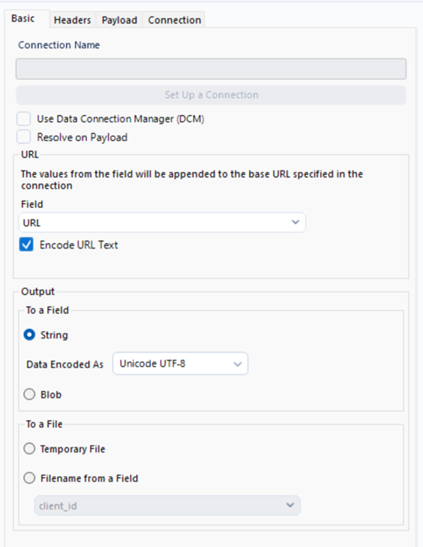Uncheck Encode URL Text checkbox
Image resolution: width=423 pixels, height=547 pixels.
coord(27,245)
